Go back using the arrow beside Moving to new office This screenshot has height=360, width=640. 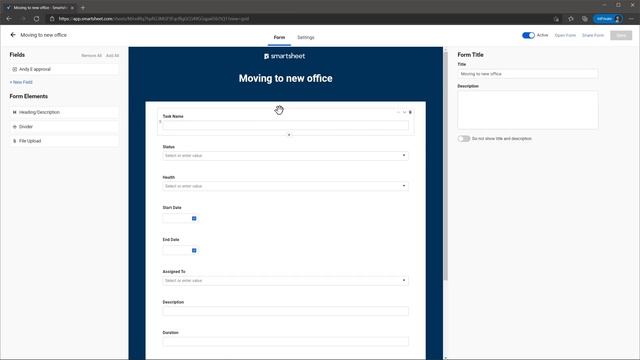(13, 35)
